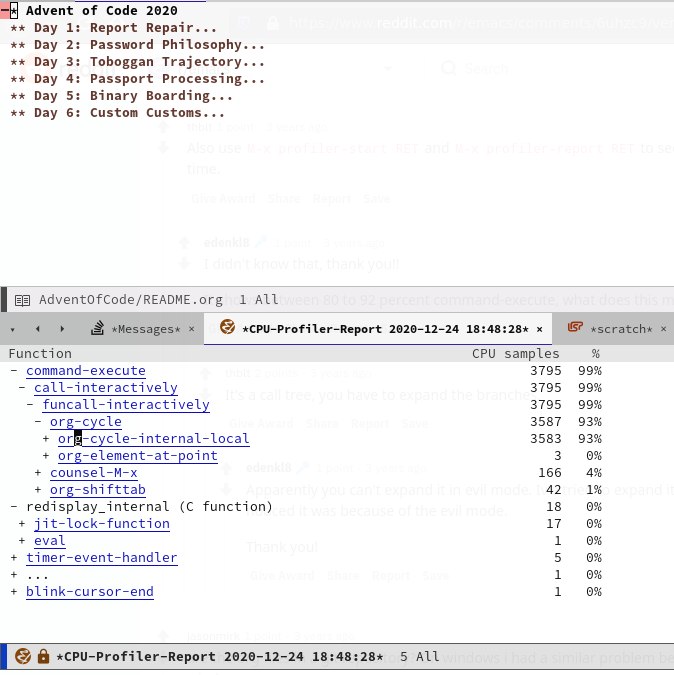This screenshot has height=675, width=674.
Task: Expand the eval branch
Action: coord(22,541)
